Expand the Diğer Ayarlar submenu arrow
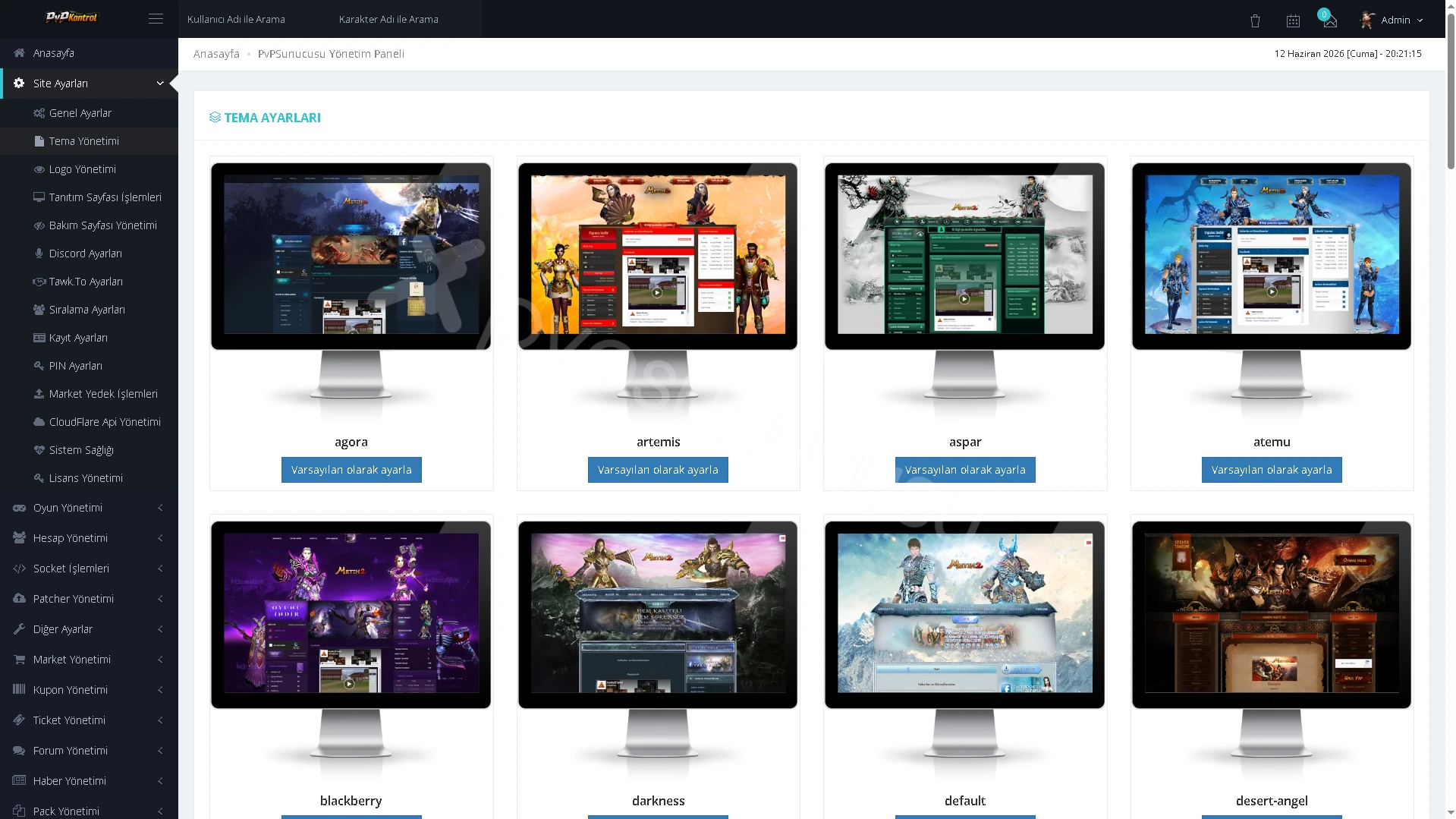 tap(160, 629)
